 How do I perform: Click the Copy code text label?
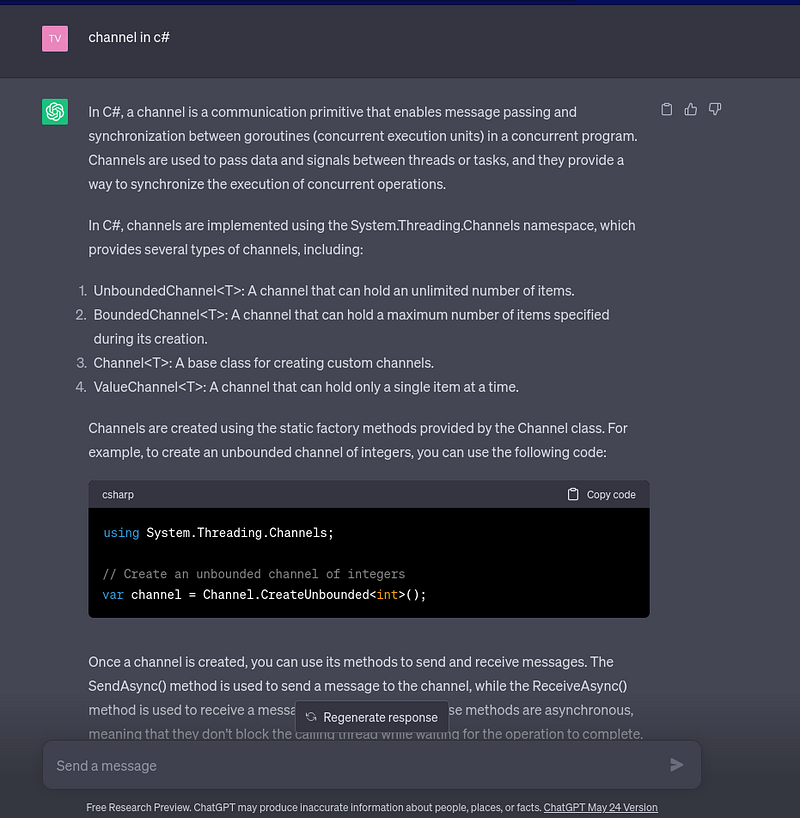[611, 495]
